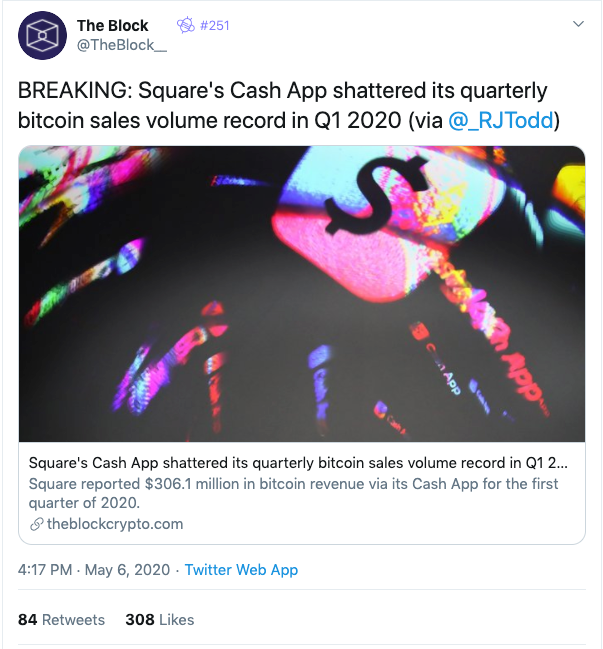Image resolution: width=603 pixels, height=649 pixels.
Task: Open the tweet options chevron menu
Action: (x=578, y=24)
